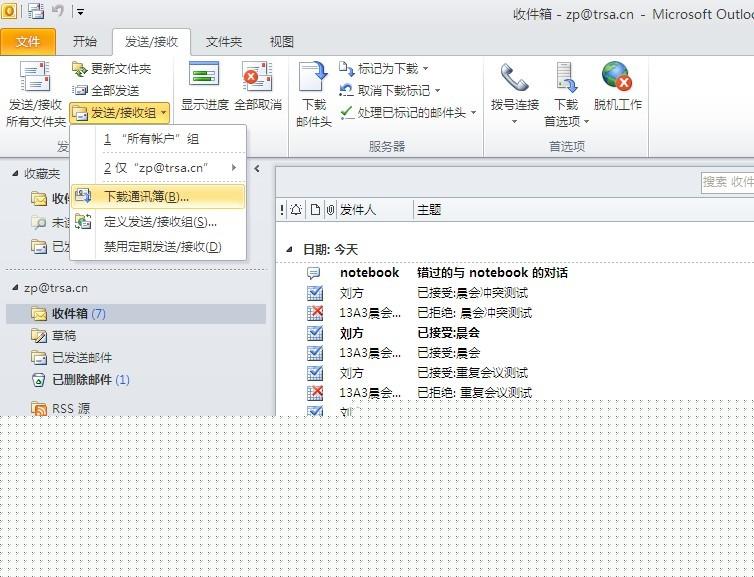This screenshot has width=754, height=577.
Task: Open 已拒绝: 晨会冲突测试 message
Action: pyautogui.click(x=515, y=313)
